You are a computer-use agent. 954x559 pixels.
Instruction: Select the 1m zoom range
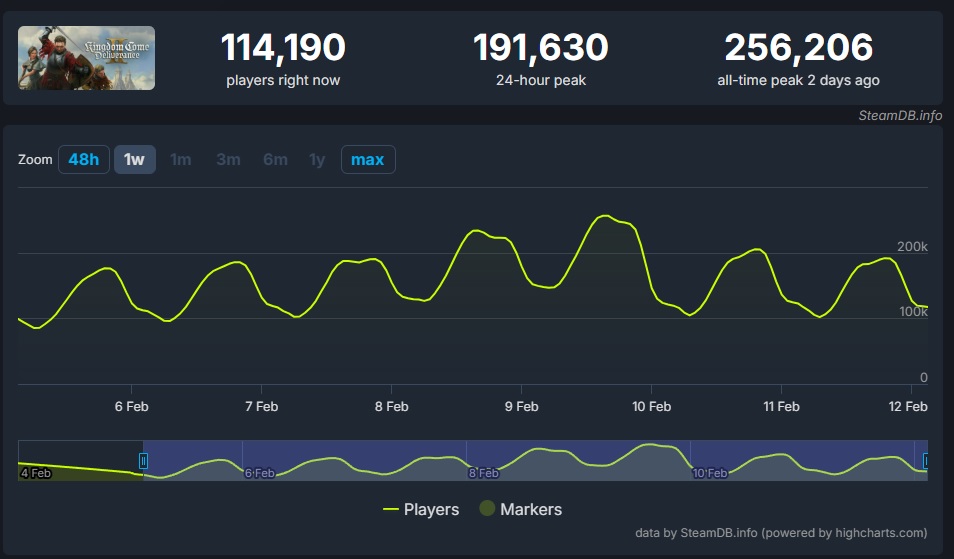[181, 159]
